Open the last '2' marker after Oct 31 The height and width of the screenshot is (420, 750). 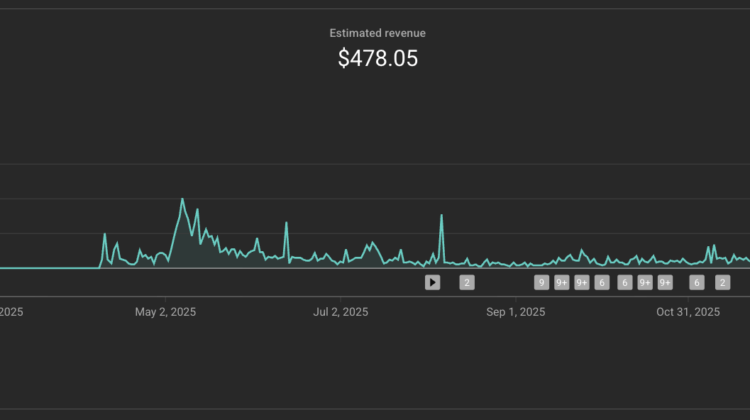pyautogui.click(x=722, y=283)
